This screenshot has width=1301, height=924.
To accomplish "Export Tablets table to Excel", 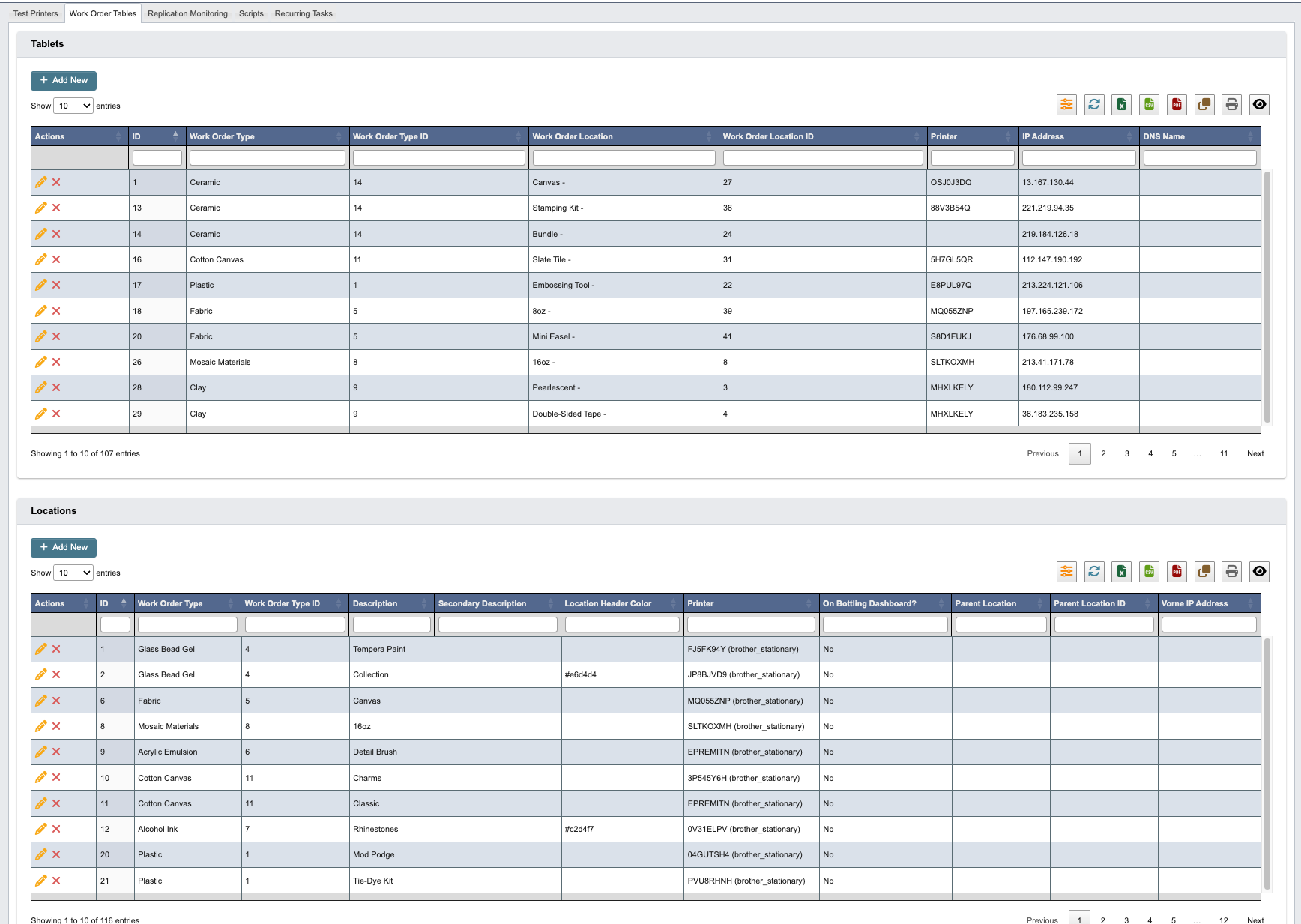I will tap(1122, 105).
